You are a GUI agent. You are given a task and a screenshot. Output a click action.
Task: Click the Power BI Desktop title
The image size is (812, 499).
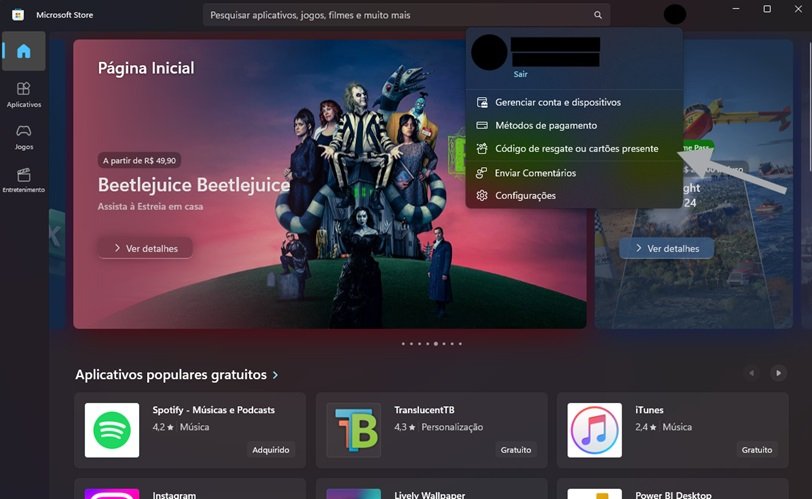point(673,495)
